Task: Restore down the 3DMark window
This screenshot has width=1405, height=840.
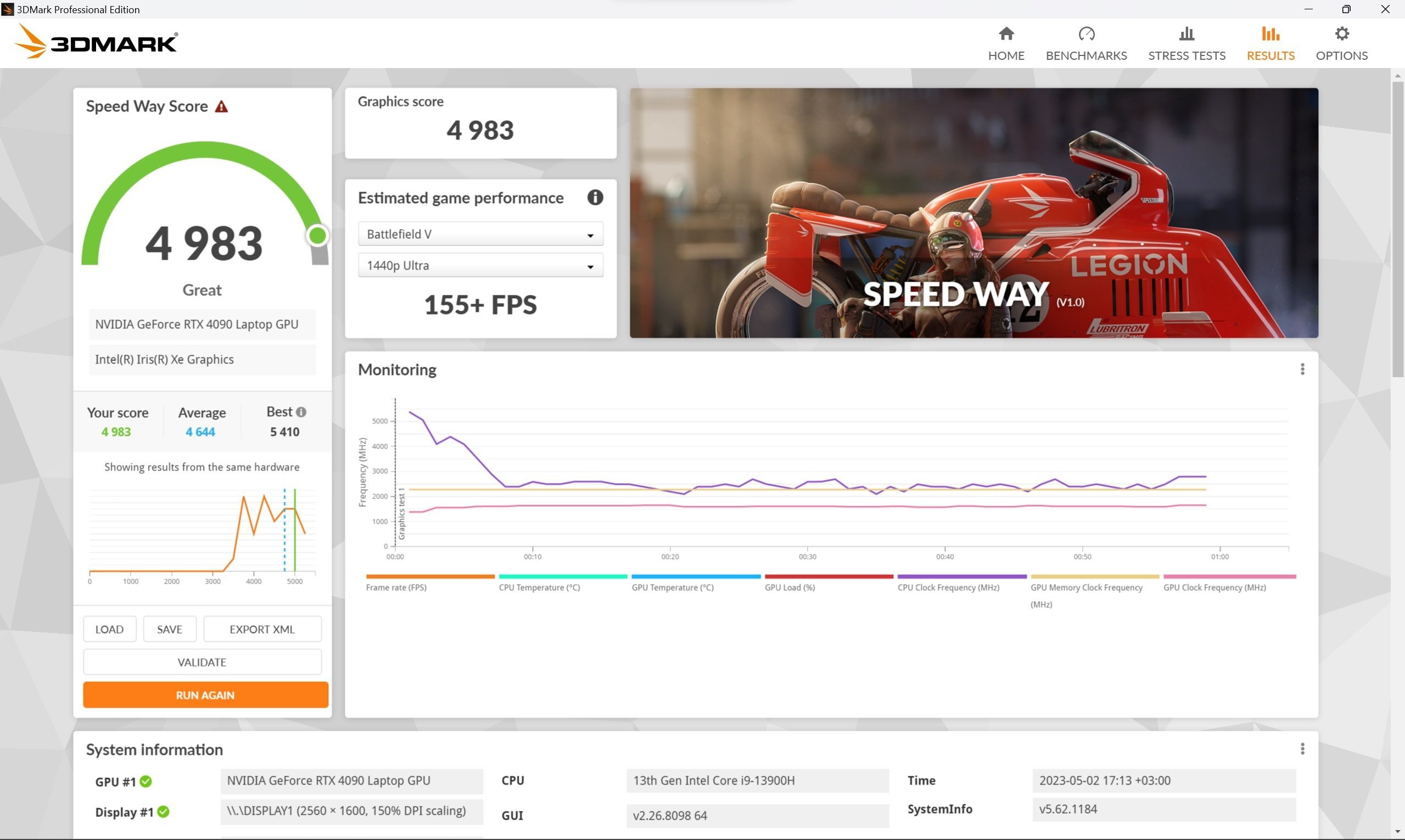Action: coord(1346,9)
